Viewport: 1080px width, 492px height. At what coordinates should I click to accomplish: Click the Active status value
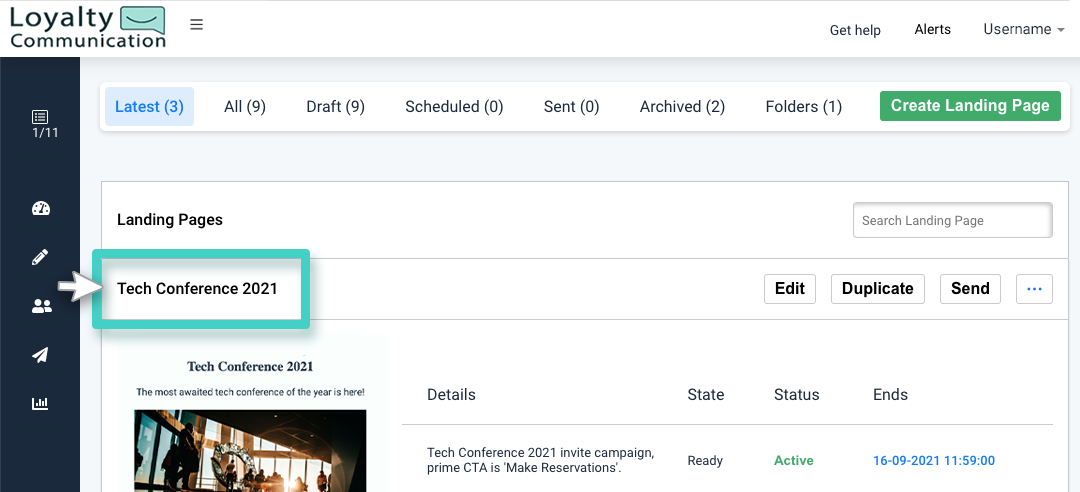pos(793,460)
